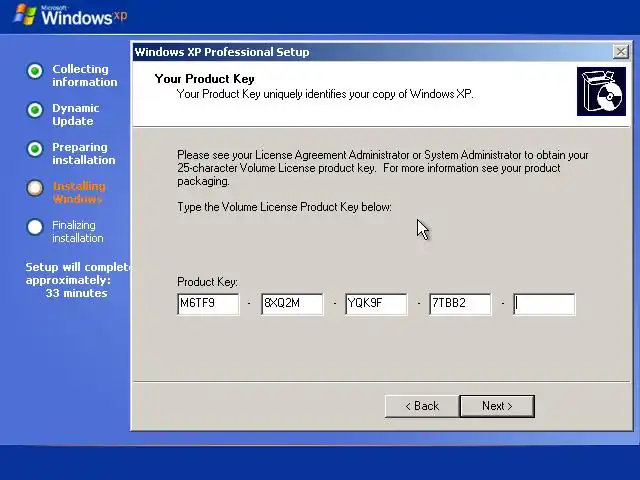Click 'Type the Volume License Product Key below'

pos(284,207)
